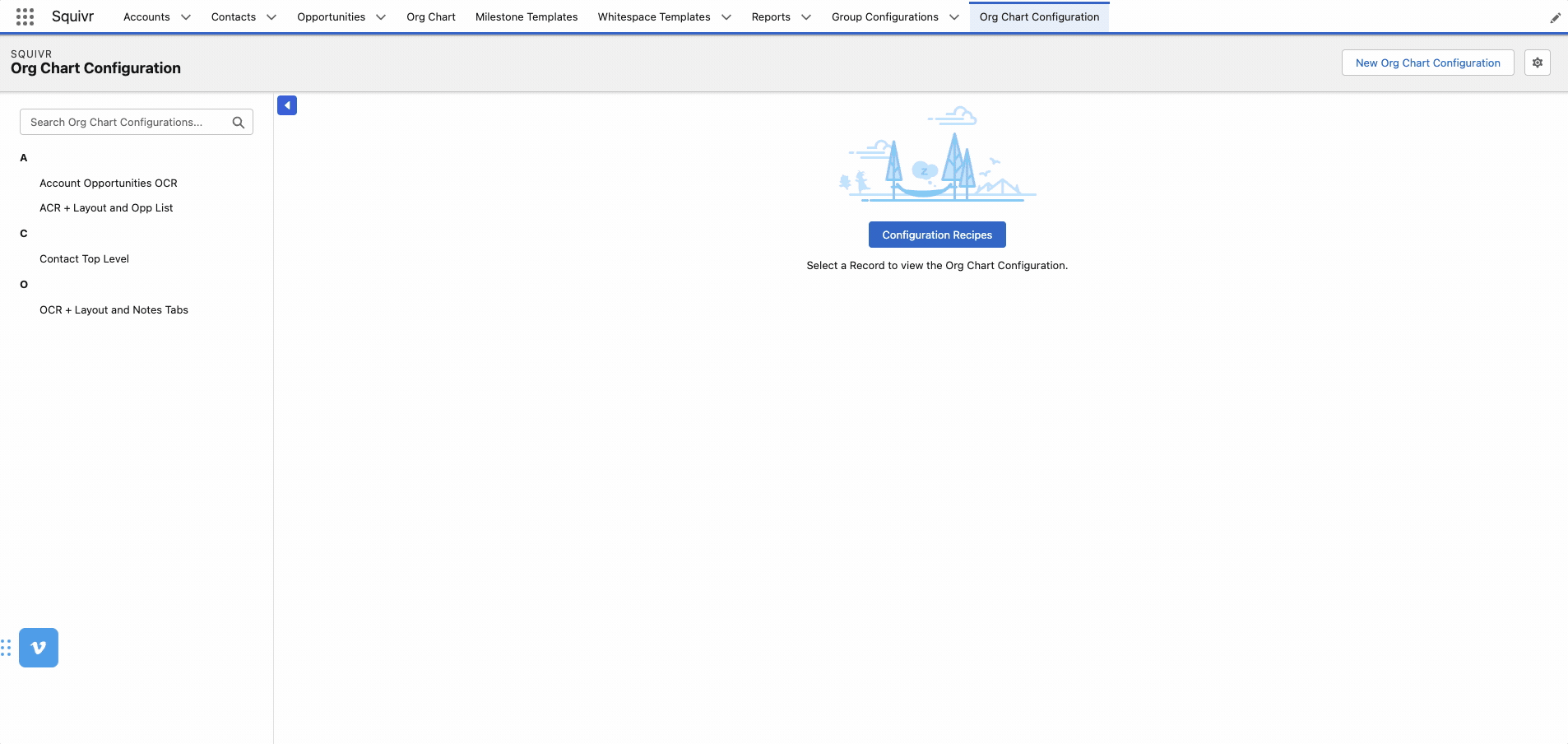Collapse the sidebar with blue arrow button
The width and height of the screenshot is (1568, 744).
click(287, 105)
